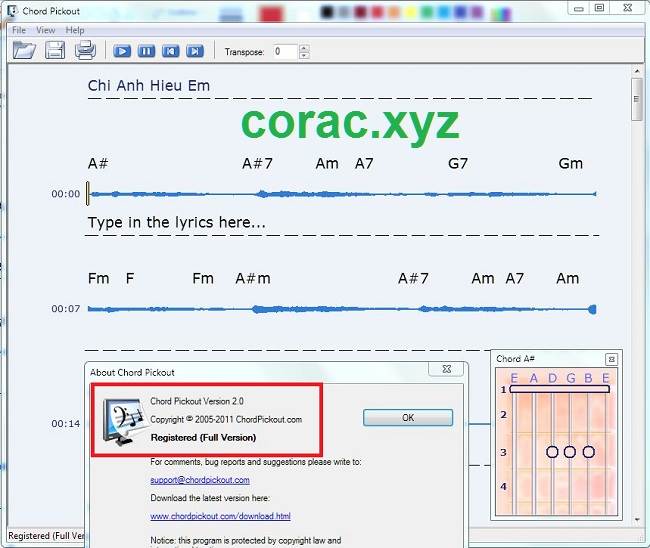Screen dimensions: 650x548
Task: Click the 'Type in the lyrics here...' line
Action: [177, 223]
